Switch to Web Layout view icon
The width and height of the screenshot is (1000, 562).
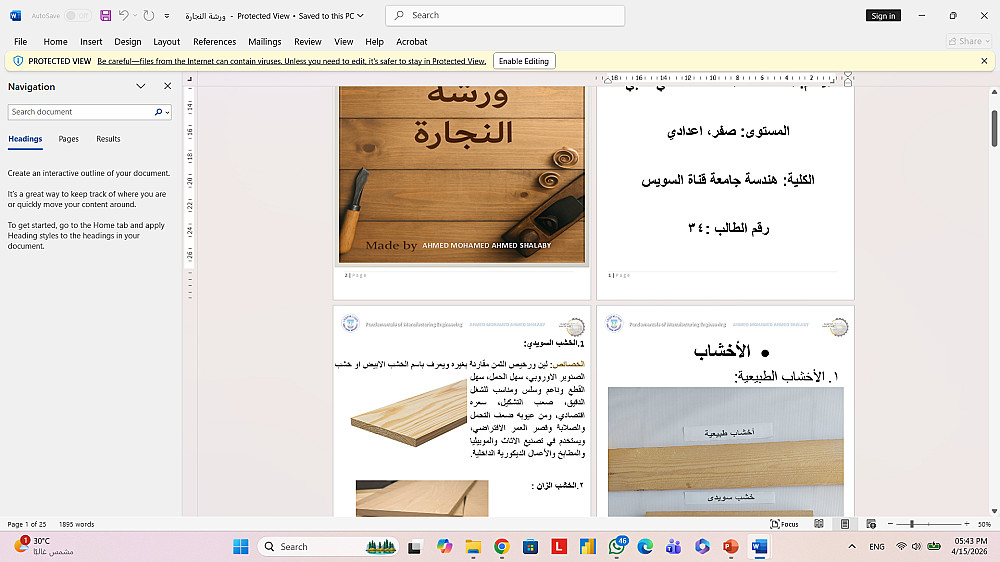click(871, 524)
